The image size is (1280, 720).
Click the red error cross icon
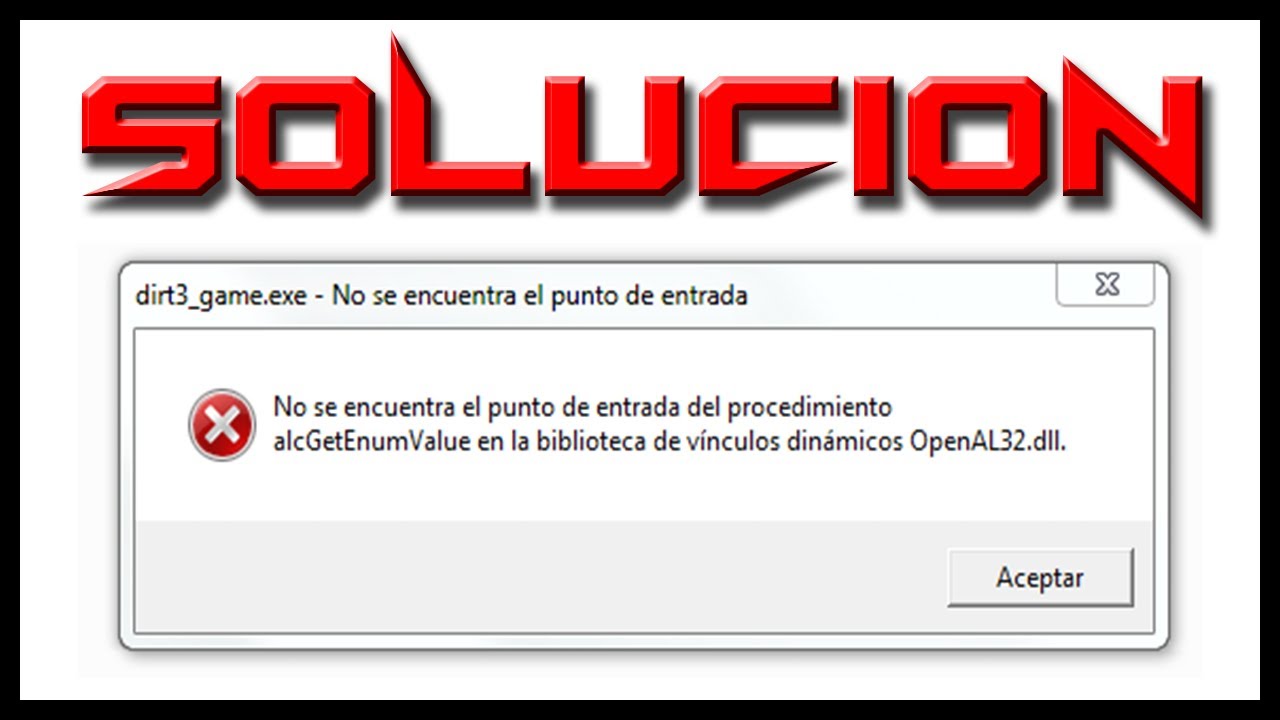222,425
